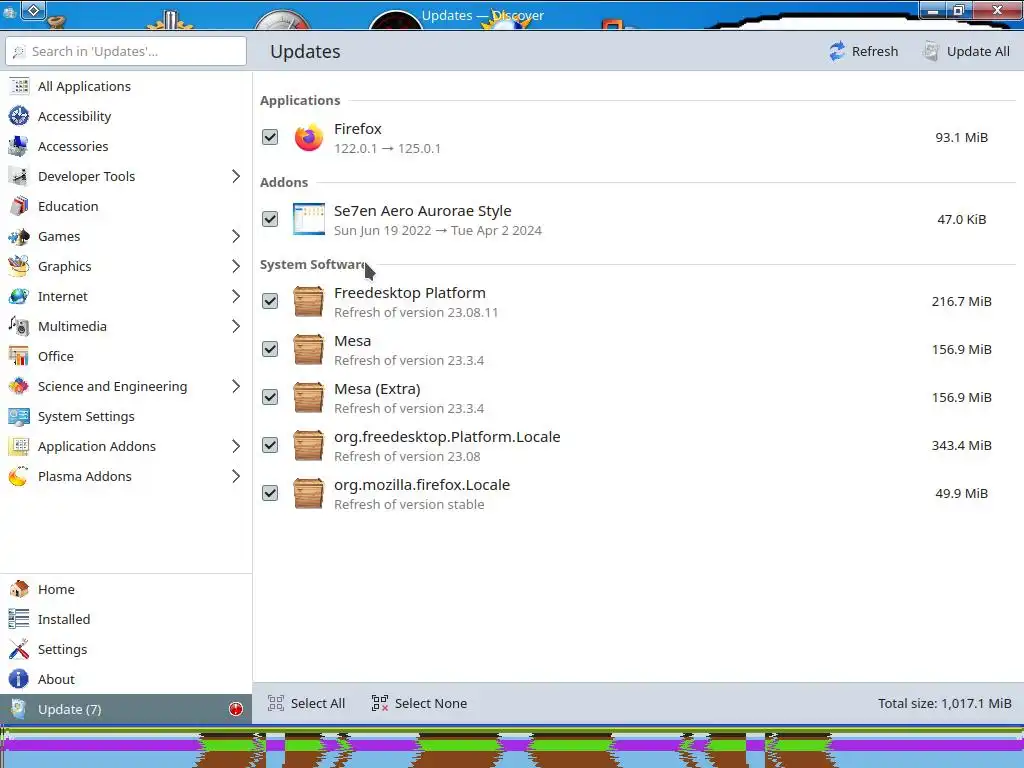
Task: Expand the Application Addons chevron
Action: click(x=236, y=447)
